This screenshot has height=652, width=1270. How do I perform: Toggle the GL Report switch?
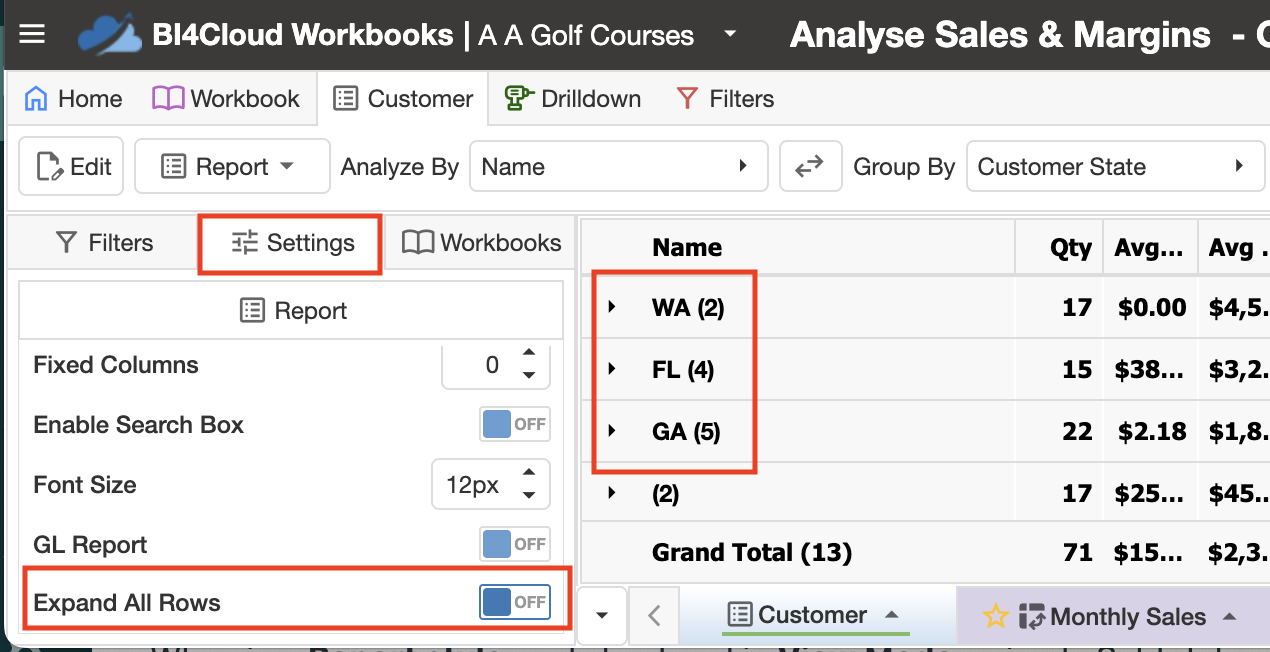coord(515,544)
